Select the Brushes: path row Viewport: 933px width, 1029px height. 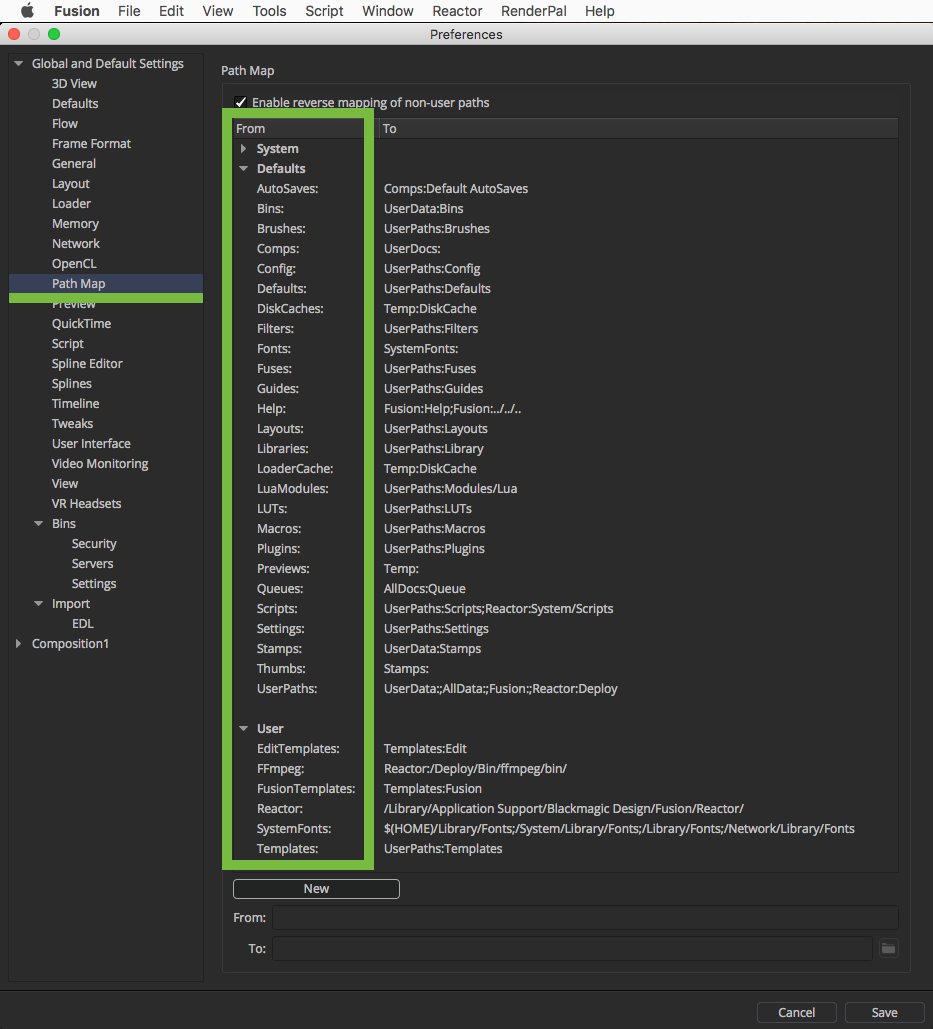281,229
